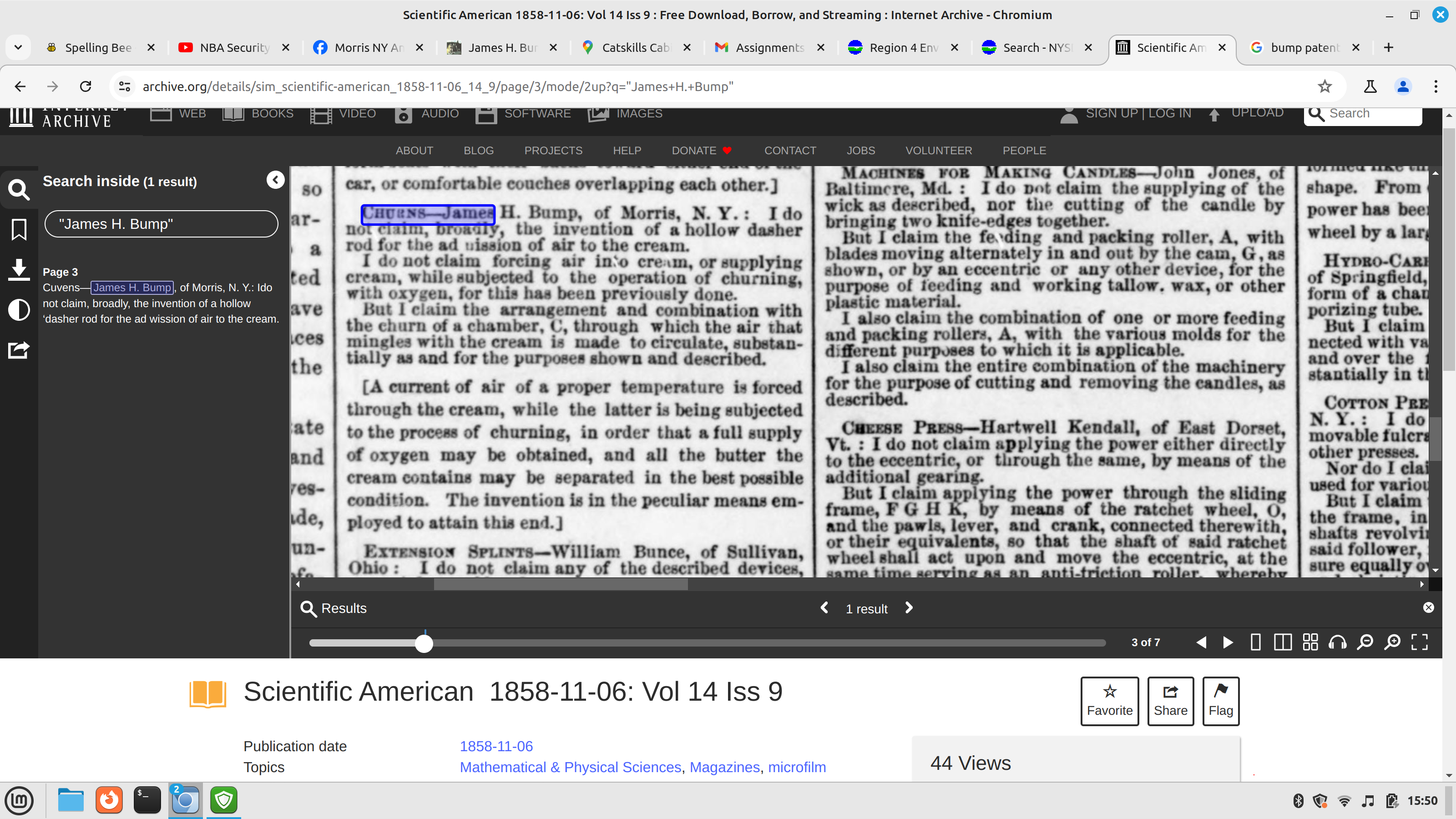Image resolution: width=1456 pixels, height=819 pixels.
Task: Open the BOOKS media section
Action: tap(258, 114)
